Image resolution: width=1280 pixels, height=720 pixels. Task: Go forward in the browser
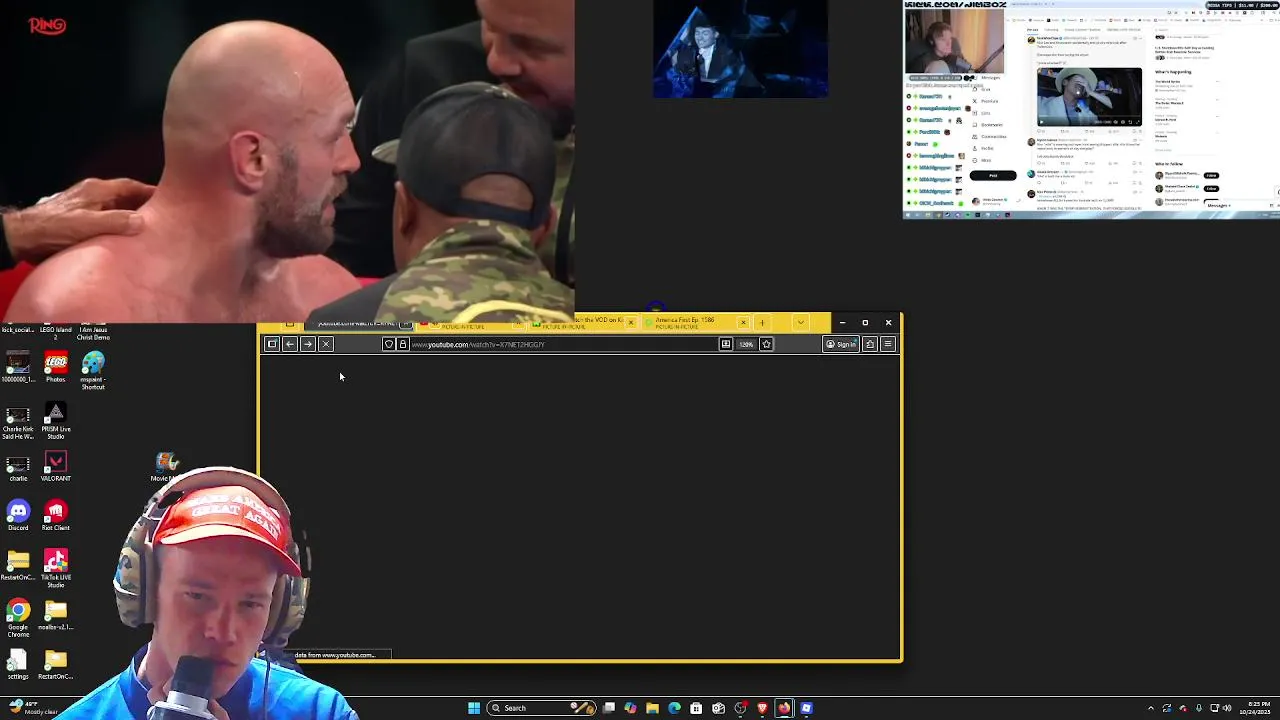(x=308, y=344)
